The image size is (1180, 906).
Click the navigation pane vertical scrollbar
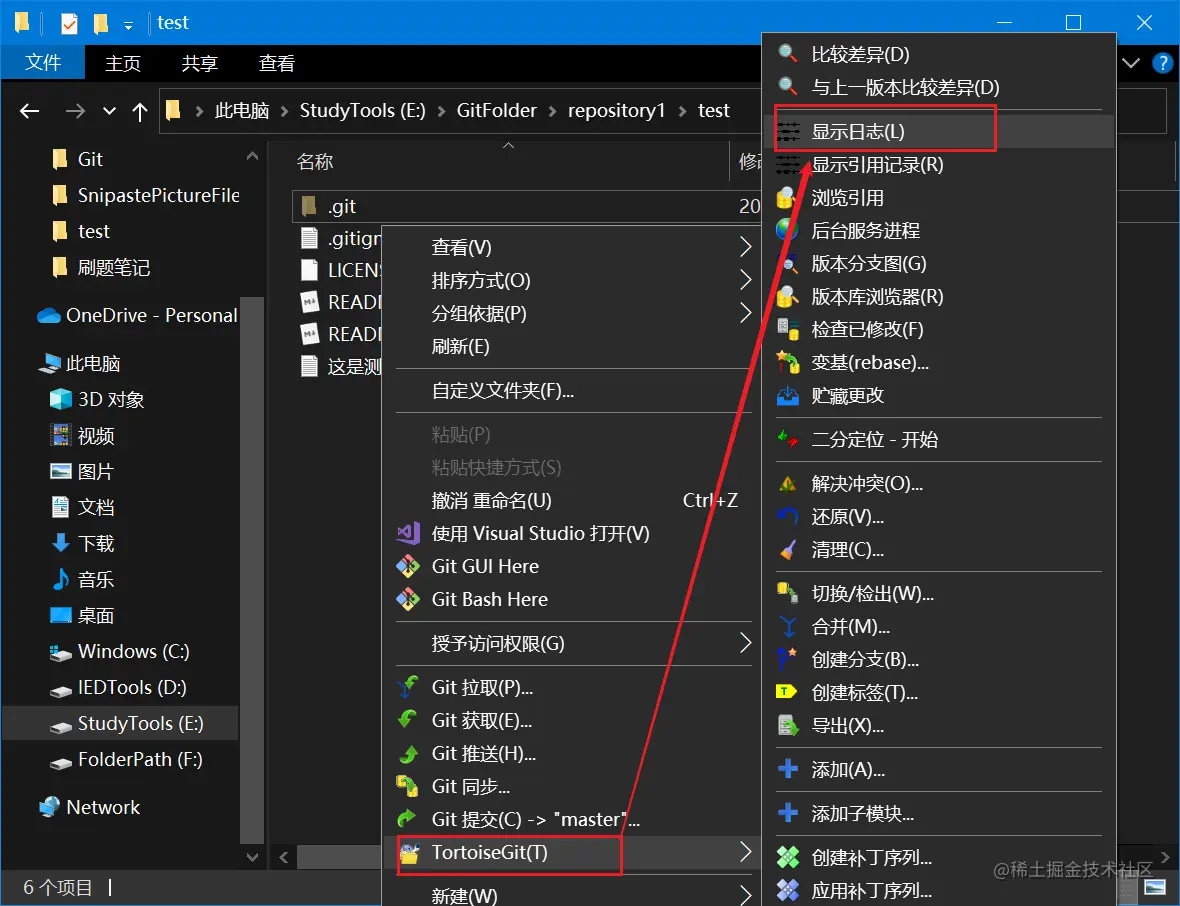[252, 572]
